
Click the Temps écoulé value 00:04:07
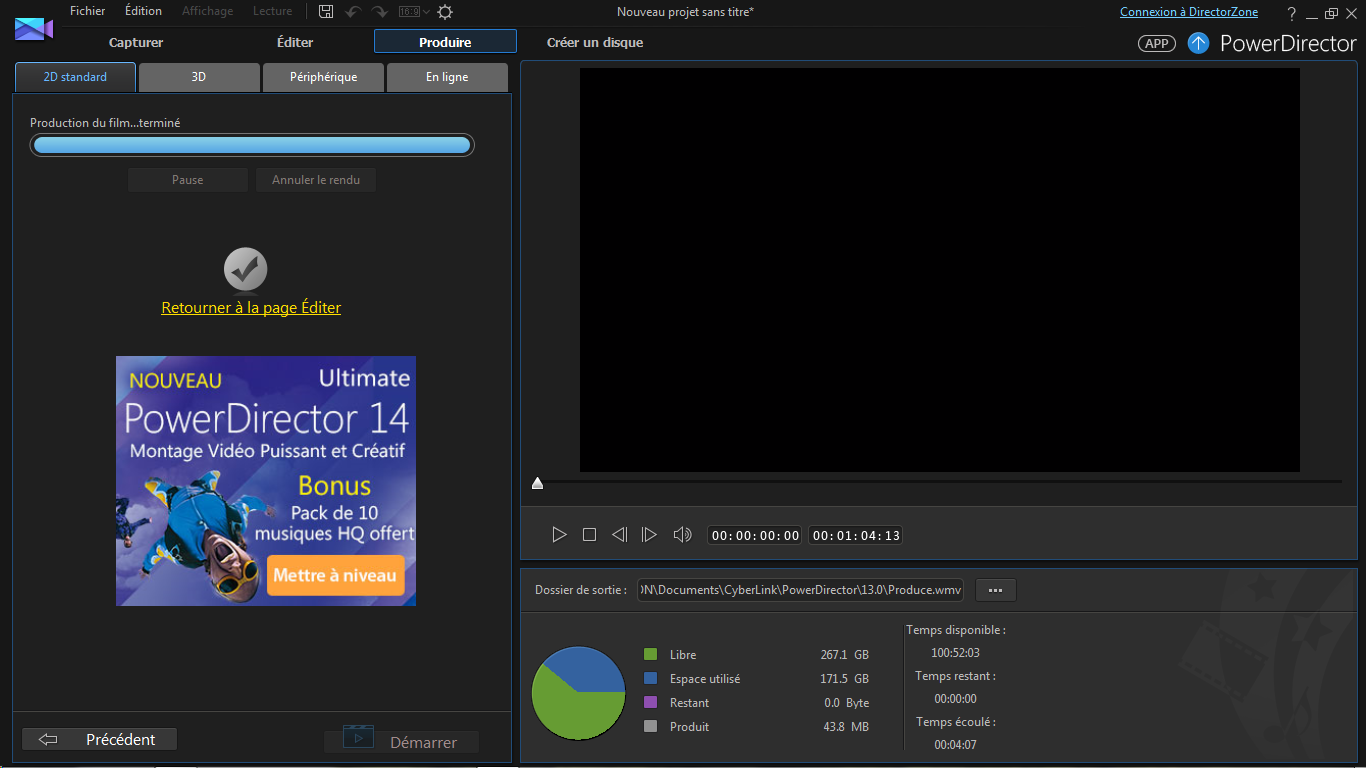click(955, 745)
